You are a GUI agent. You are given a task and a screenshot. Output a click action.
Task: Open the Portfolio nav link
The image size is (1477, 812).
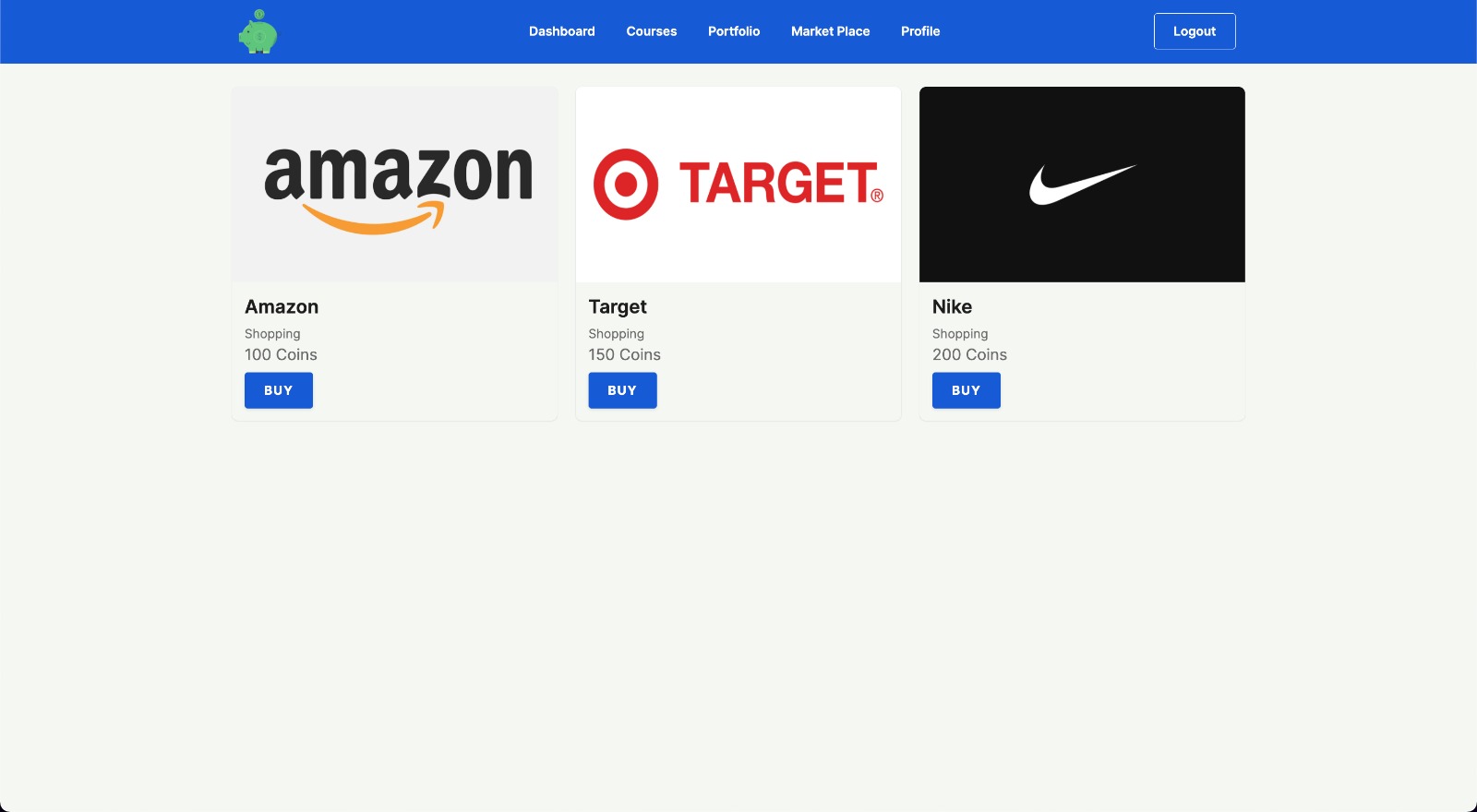pos(734,31)
